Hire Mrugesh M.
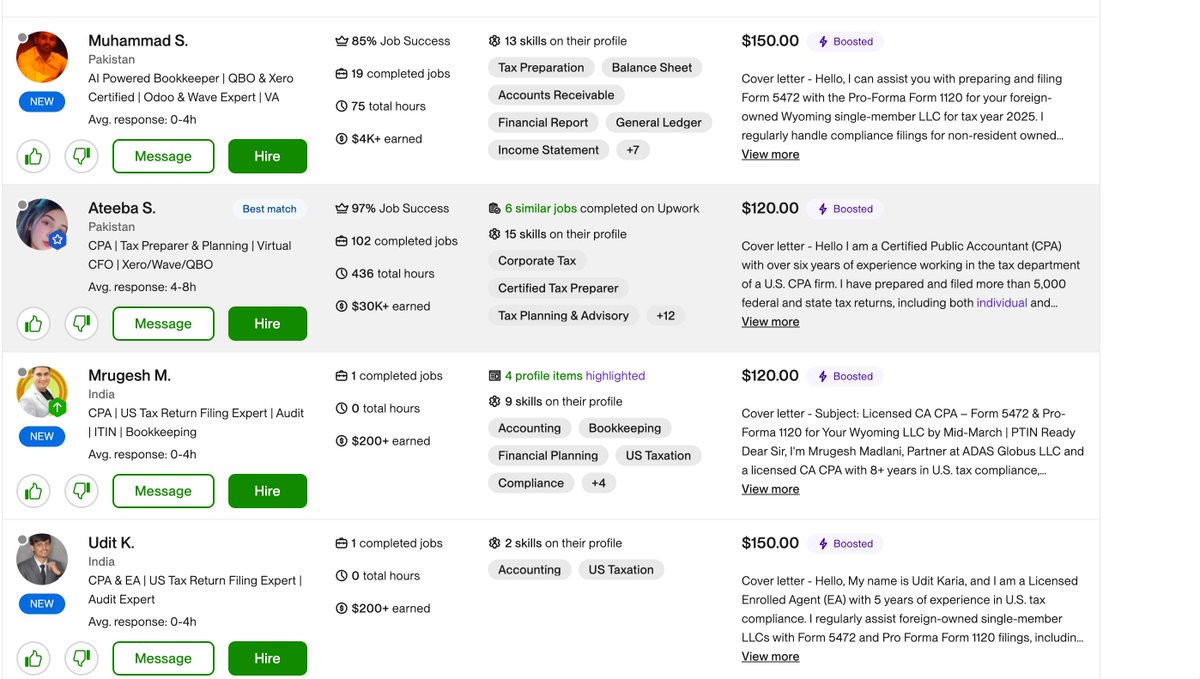This screenshot has width=1200, height=679. tap(267, 491)
